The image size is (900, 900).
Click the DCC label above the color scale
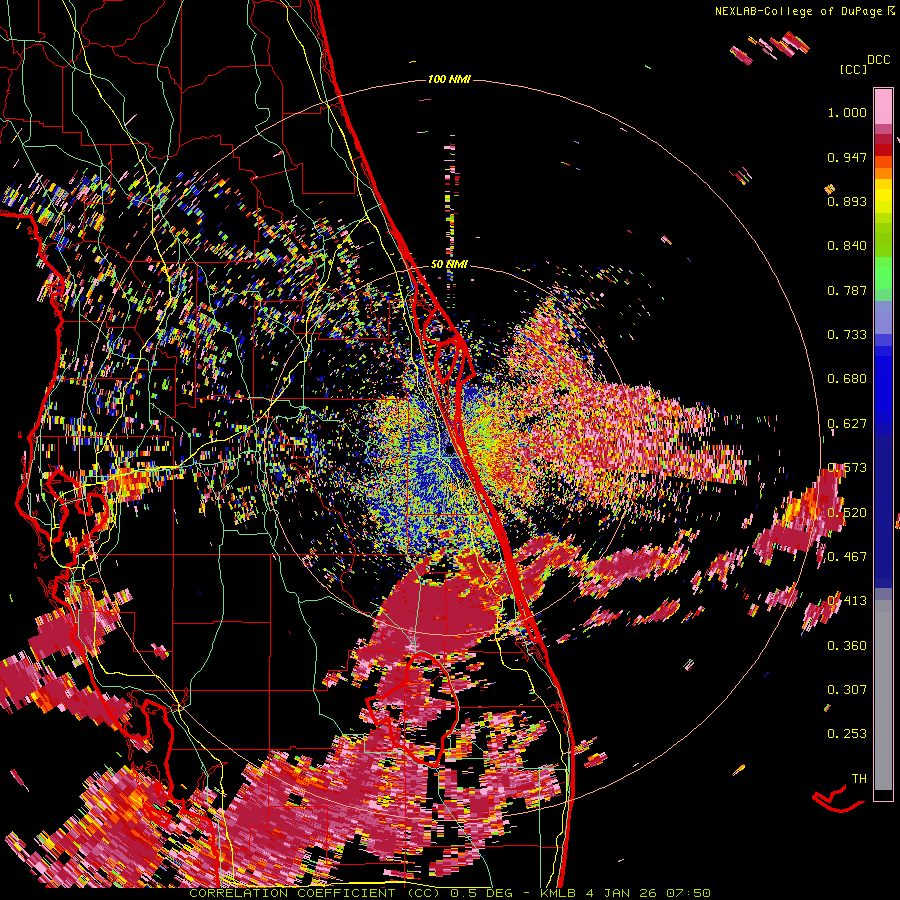pyautogui.click(x=878, y=60)
